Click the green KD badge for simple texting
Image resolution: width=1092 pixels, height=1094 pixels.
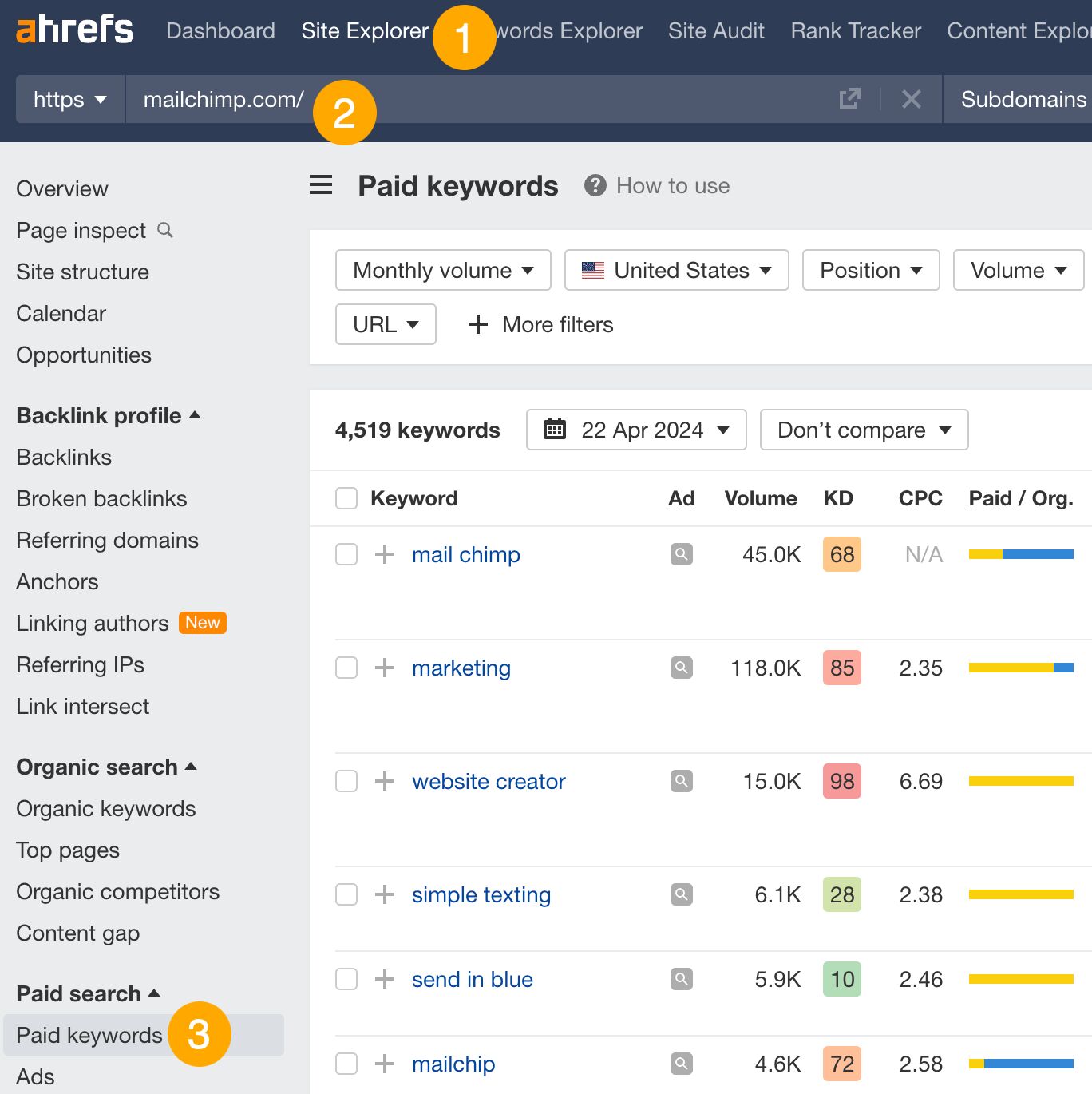[841, 894]
